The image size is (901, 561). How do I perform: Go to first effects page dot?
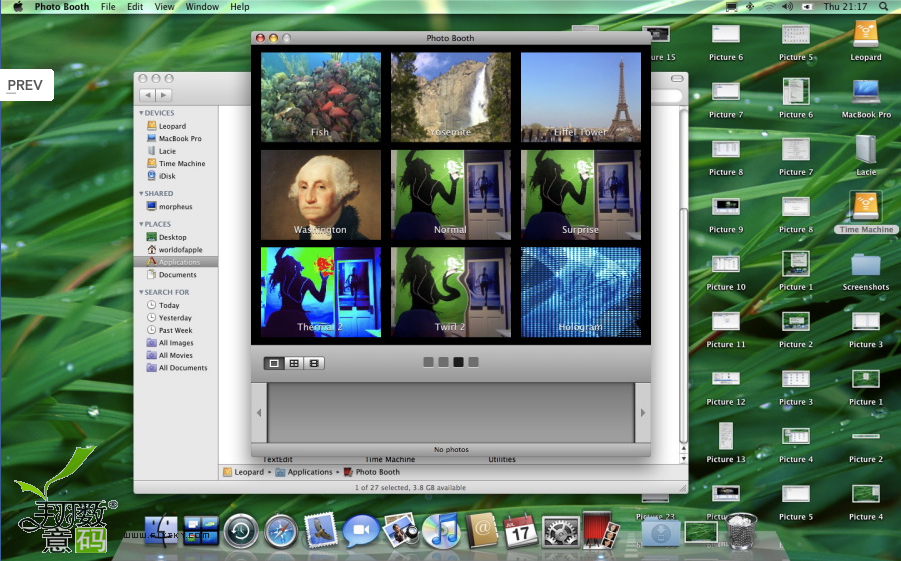428,362
